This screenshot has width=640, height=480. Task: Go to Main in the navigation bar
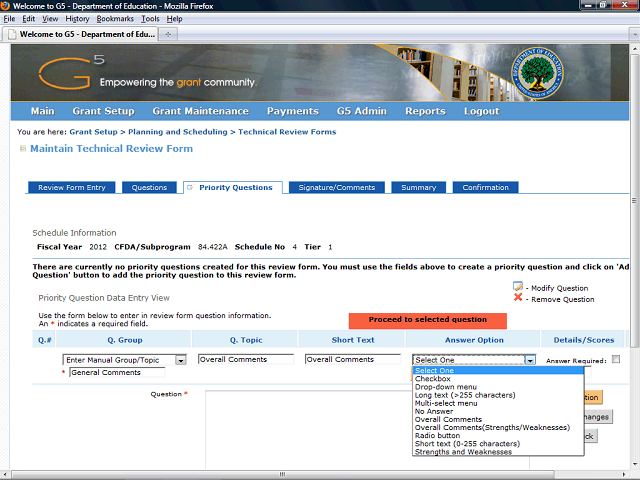tap(42, 111)
